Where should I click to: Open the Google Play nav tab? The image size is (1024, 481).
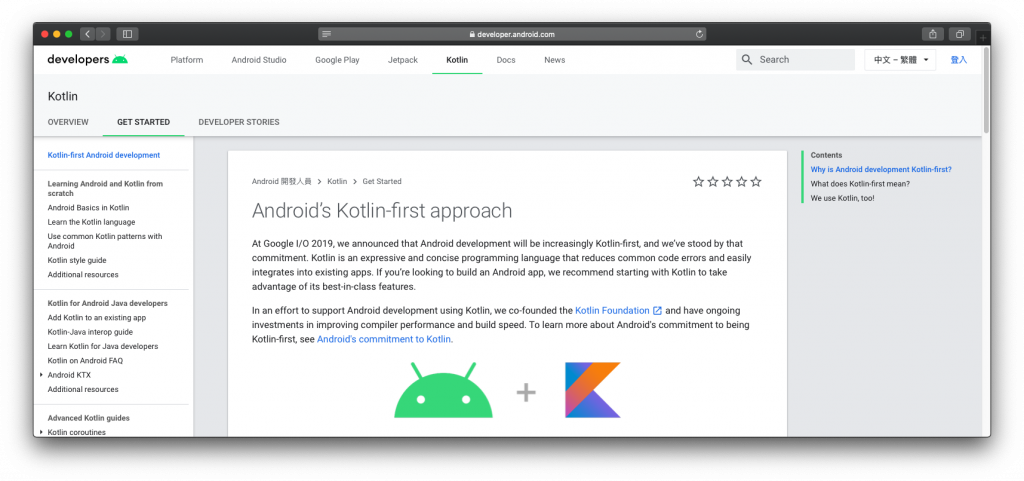[x=337, y=59]
